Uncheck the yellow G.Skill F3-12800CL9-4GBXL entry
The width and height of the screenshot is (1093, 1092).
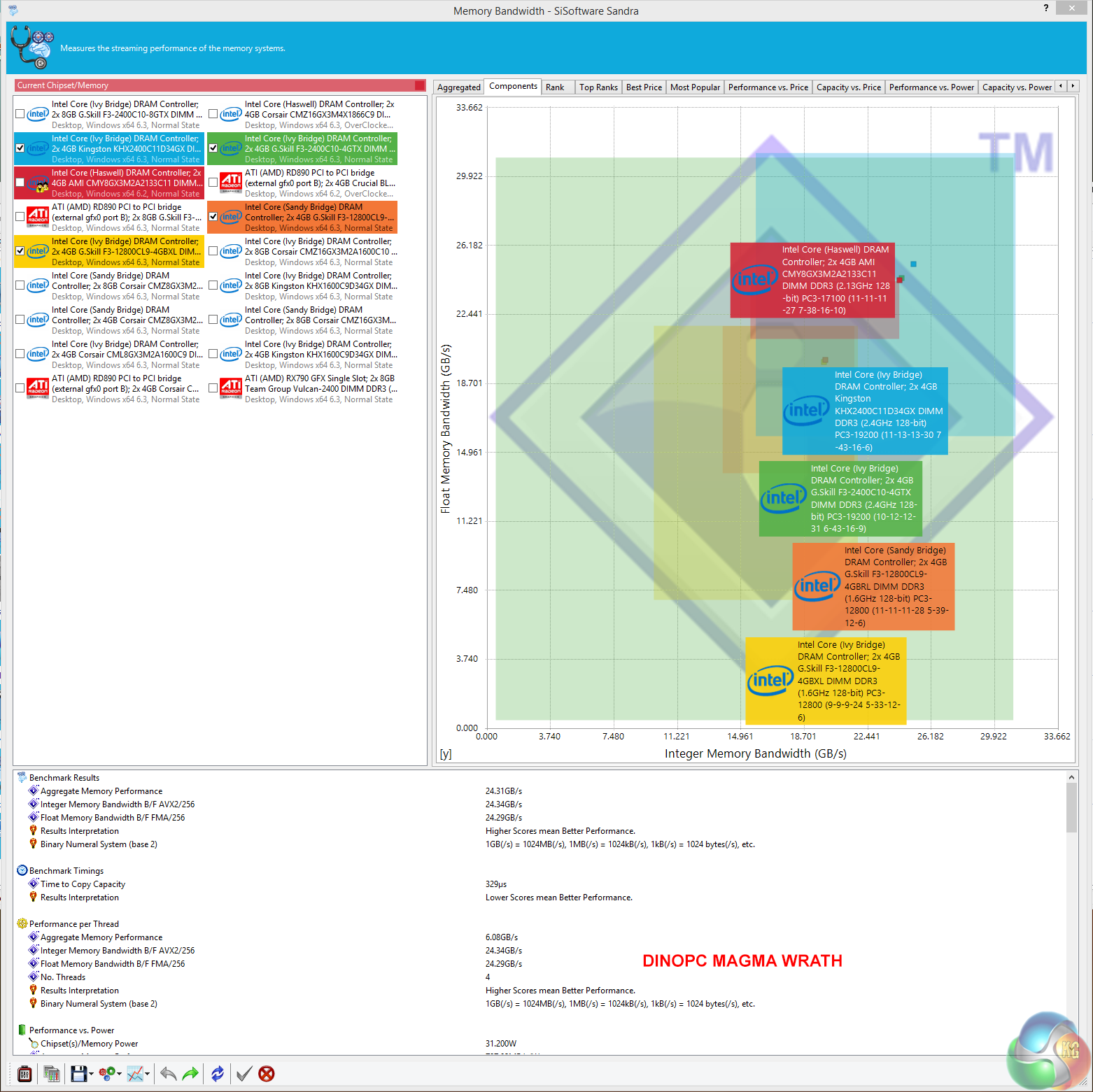[20, 251]
